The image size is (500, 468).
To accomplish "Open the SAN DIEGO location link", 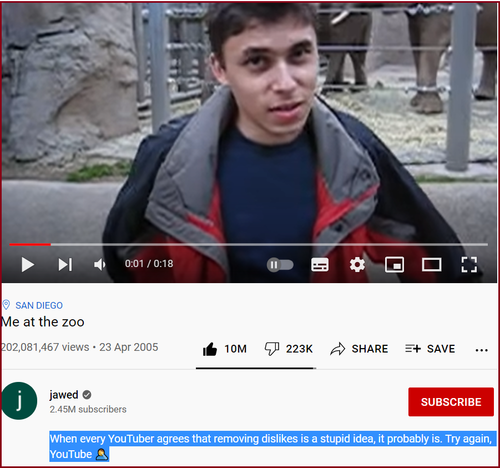I will coord(39,305).
